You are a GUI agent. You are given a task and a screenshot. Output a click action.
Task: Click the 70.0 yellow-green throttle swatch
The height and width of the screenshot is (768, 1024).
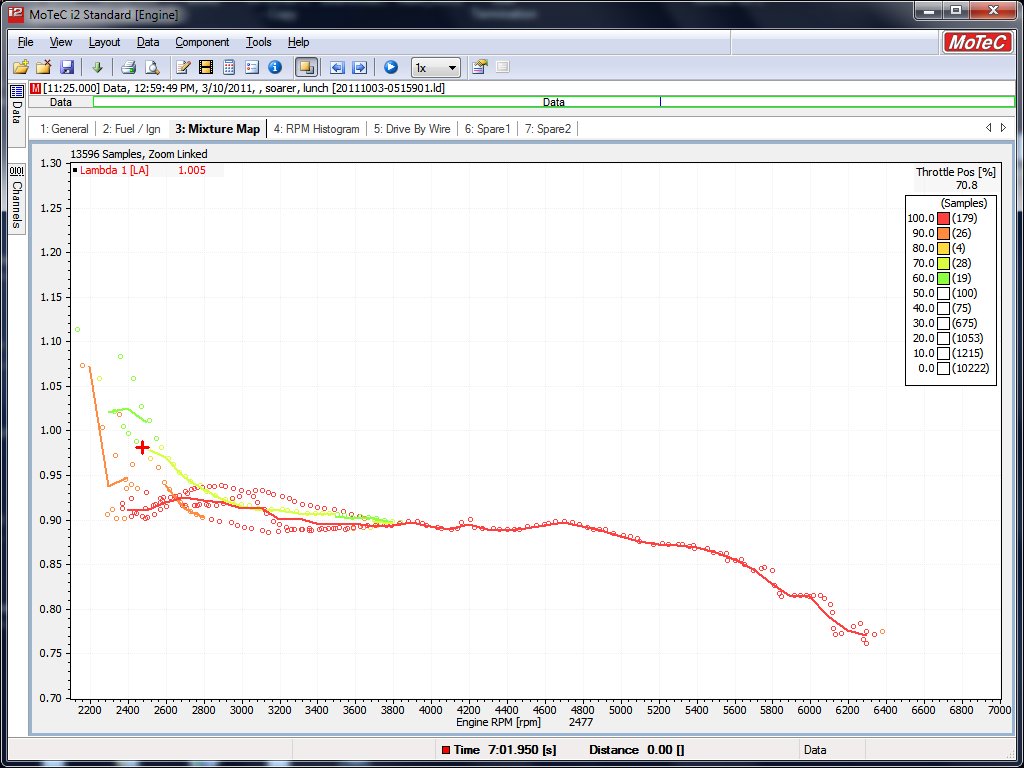944,263
